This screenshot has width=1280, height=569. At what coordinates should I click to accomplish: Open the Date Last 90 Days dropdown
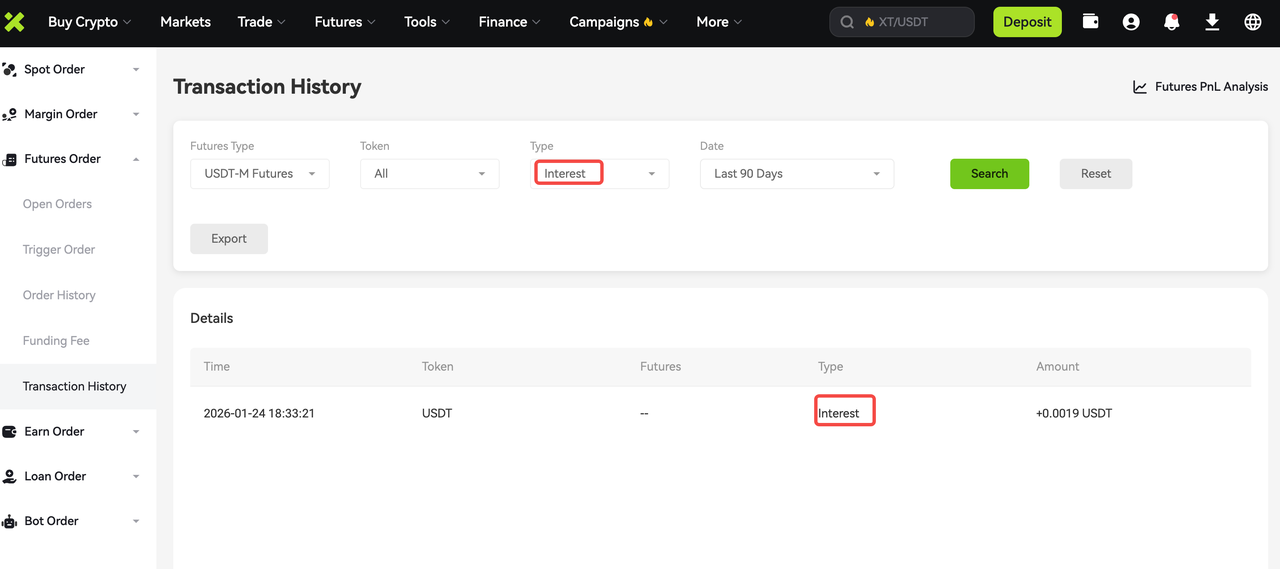(797, 174)
